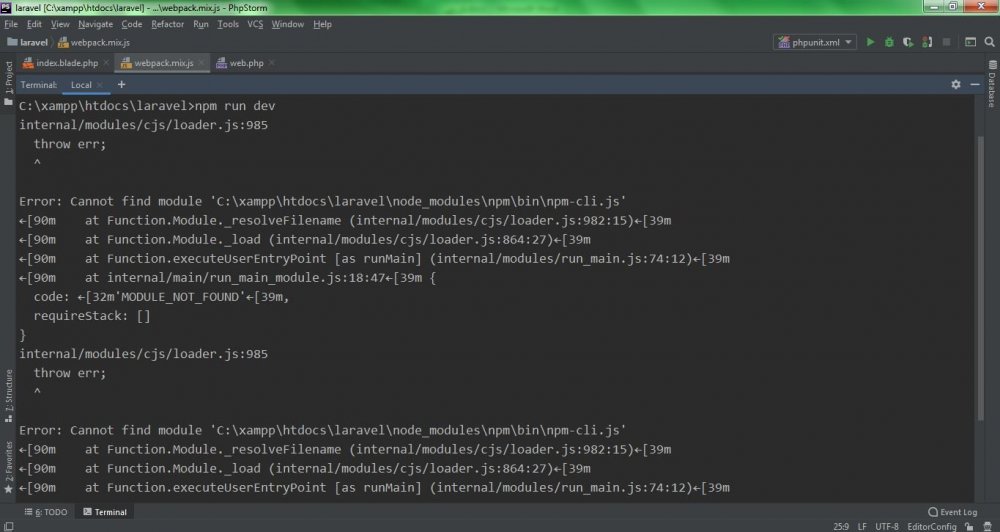Open the Refactor menu
This screenshot has width=1000, height=532.
(167, 23)
